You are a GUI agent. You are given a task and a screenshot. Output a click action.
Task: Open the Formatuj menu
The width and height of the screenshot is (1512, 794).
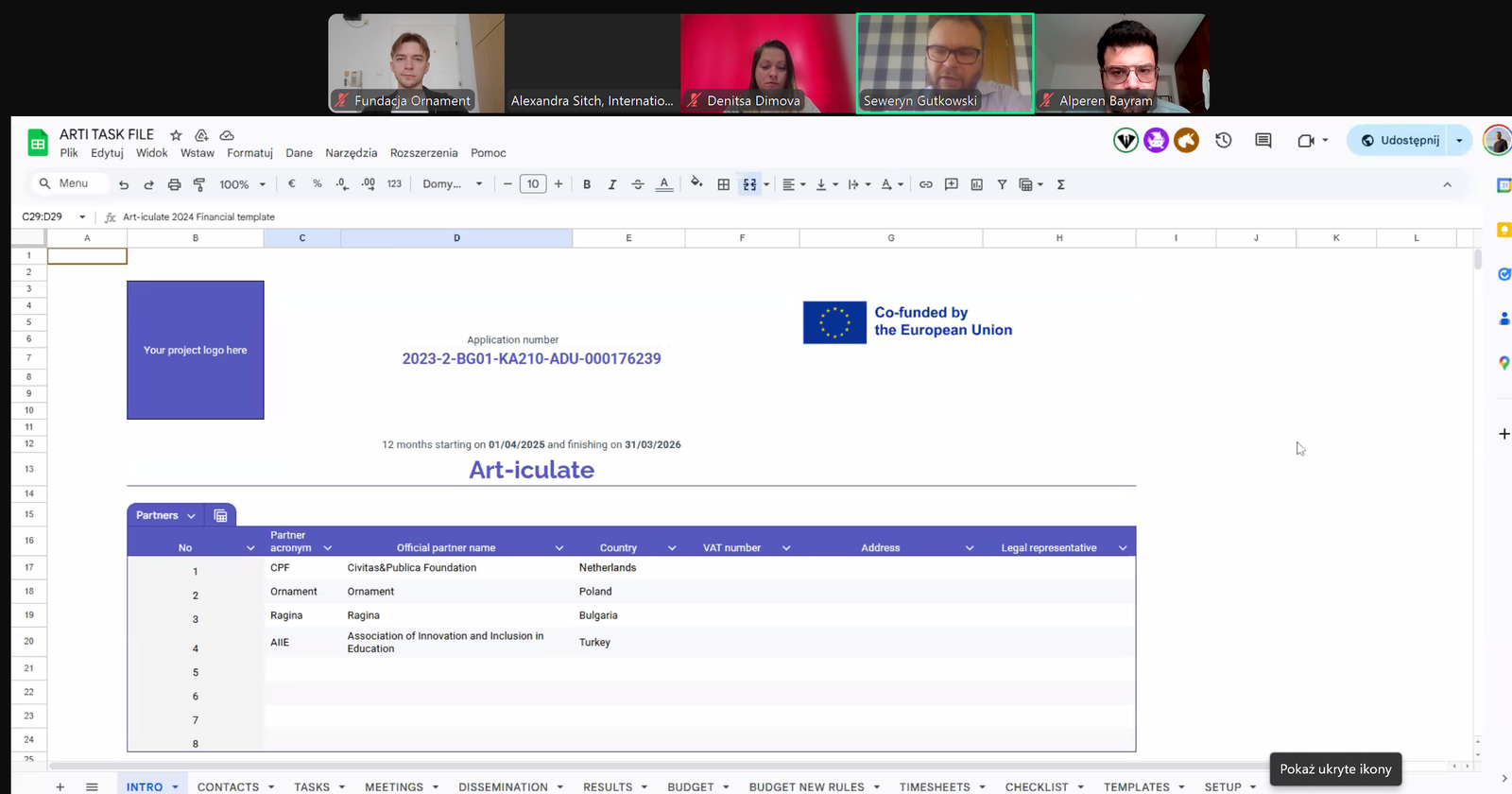249,153
